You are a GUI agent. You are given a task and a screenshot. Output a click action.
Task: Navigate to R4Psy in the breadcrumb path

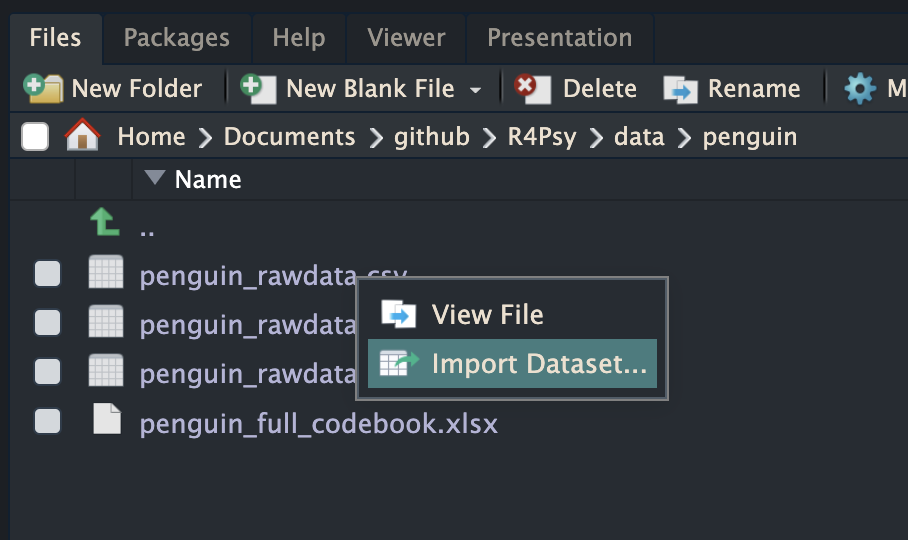pos(540,136)
